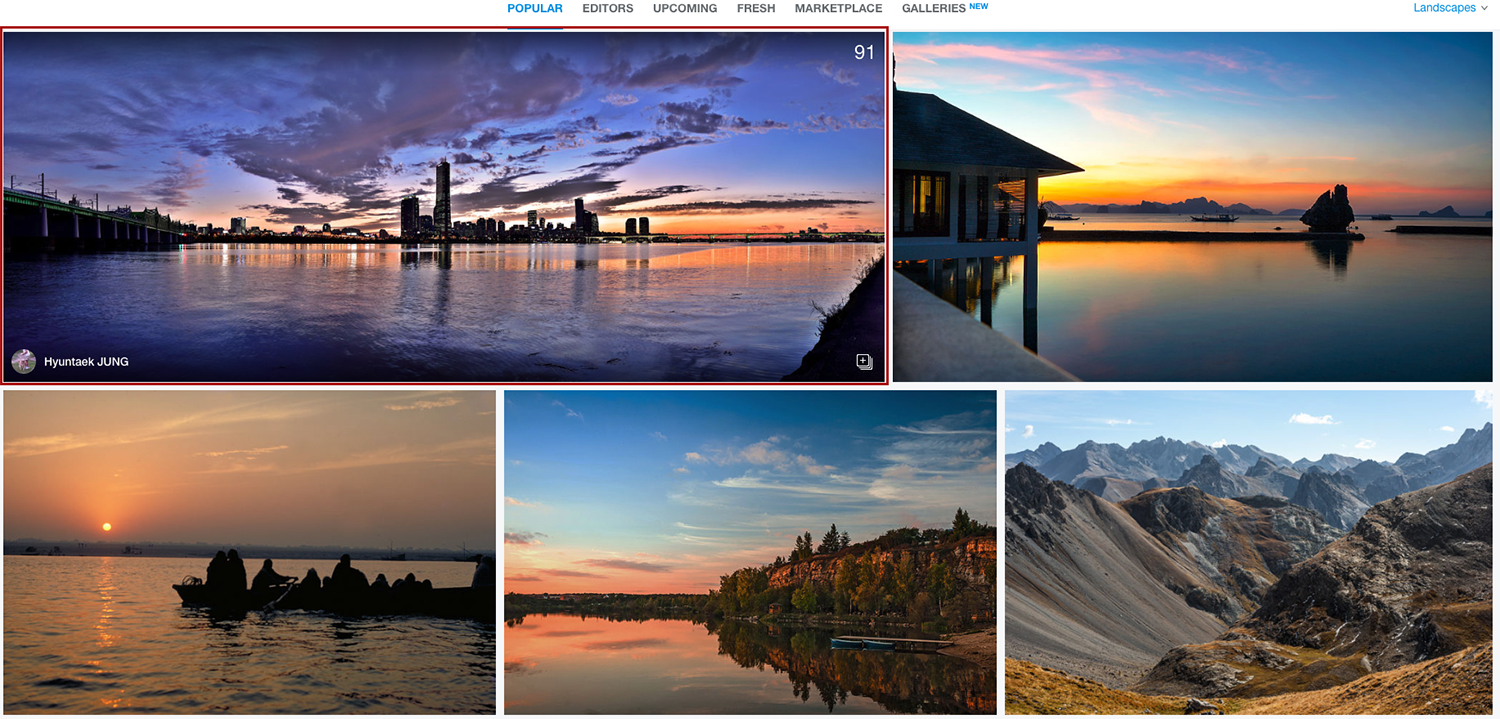Navigate to the Galleries tab
The width and height of the screenshot is (1500, 719).
point(933,9)
